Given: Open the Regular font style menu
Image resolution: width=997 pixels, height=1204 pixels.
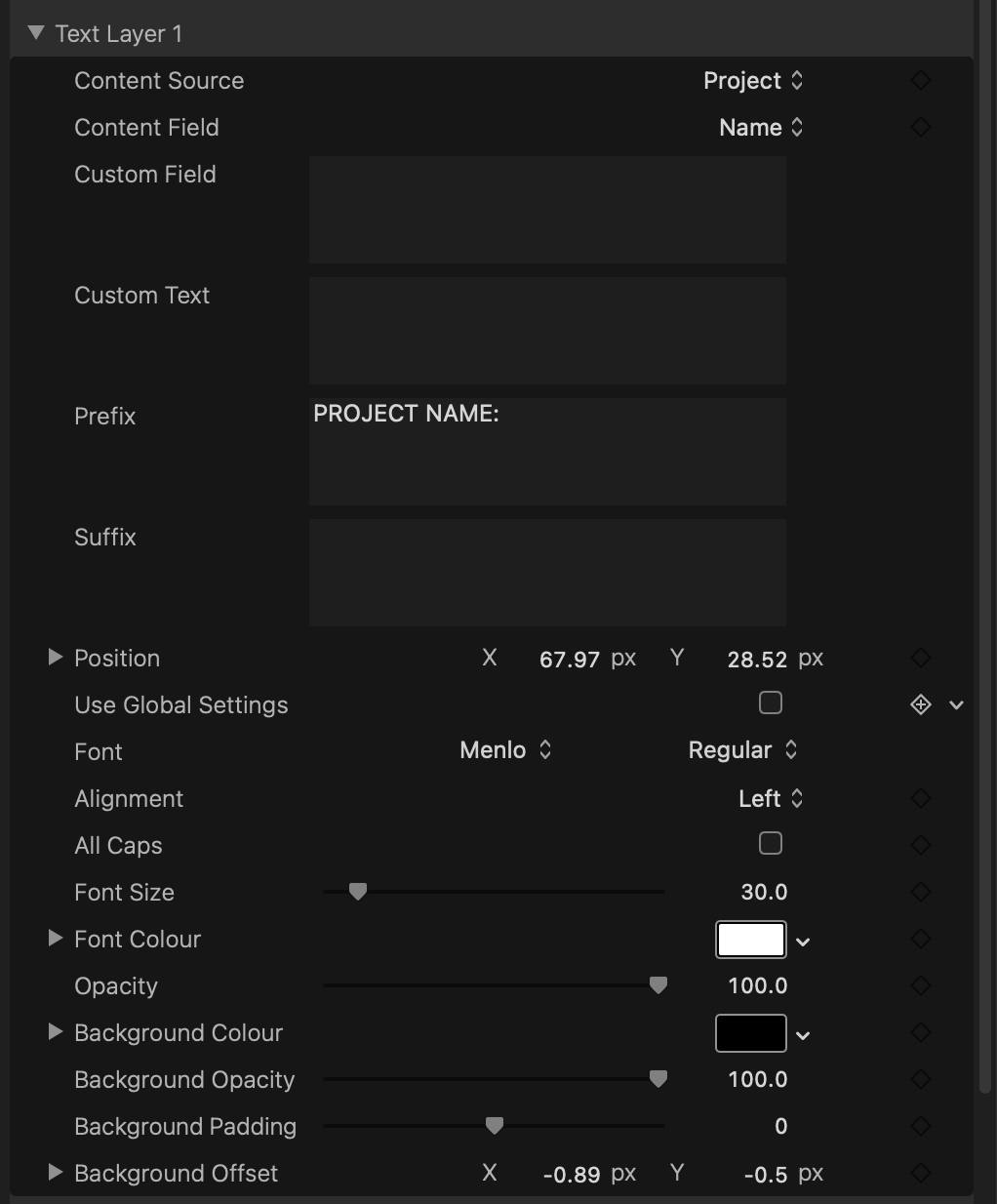Looking at the screenshot, I should tap(742, 750).
